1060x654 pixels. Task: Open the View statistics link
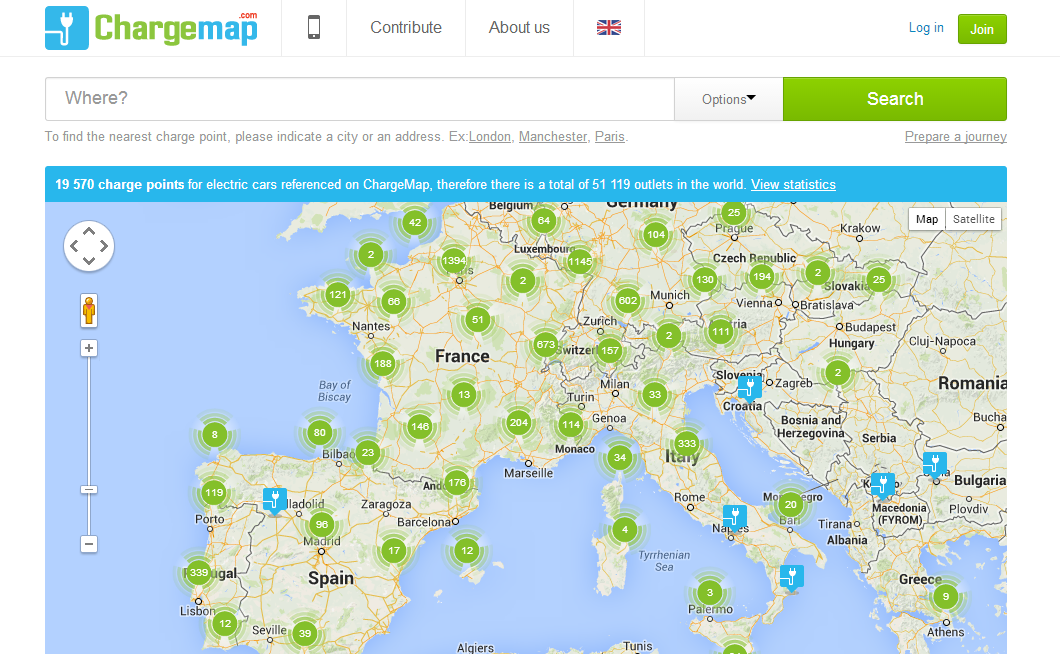tap(793, 184)
